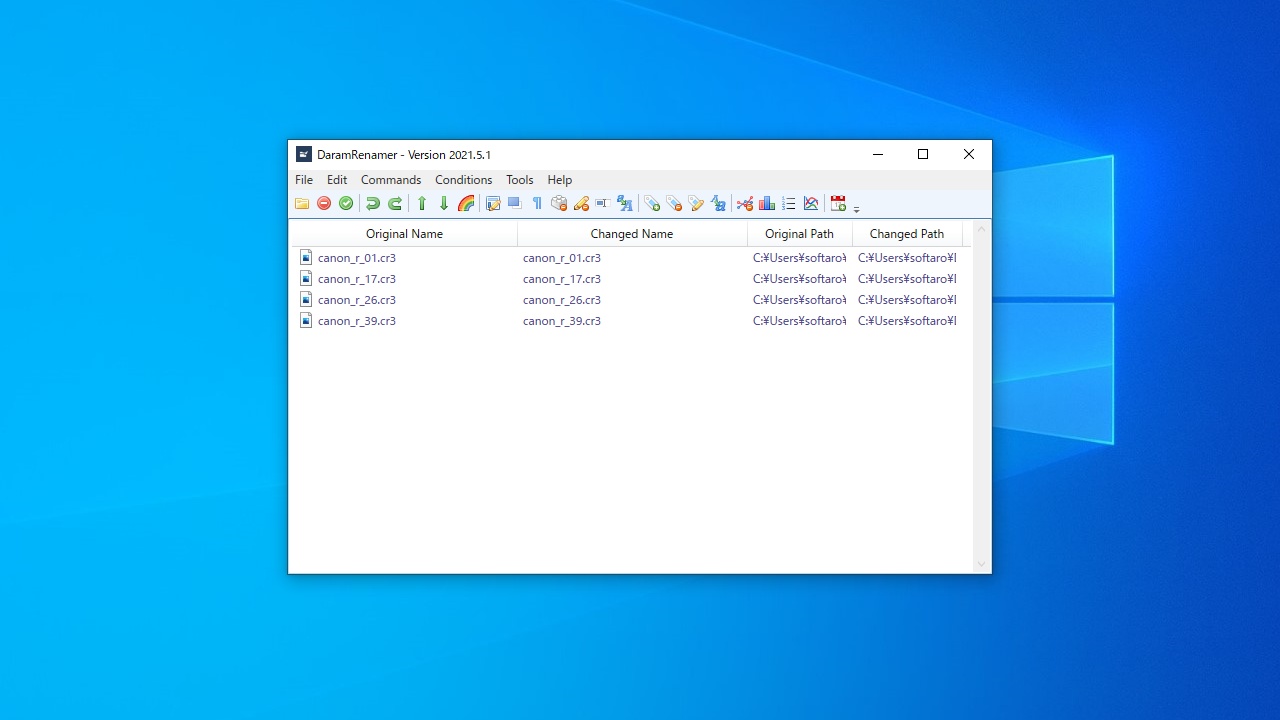Click the green undo arrow icon
The width and height of the screenshot is (1280, 720).
click(x=373, y=204)
